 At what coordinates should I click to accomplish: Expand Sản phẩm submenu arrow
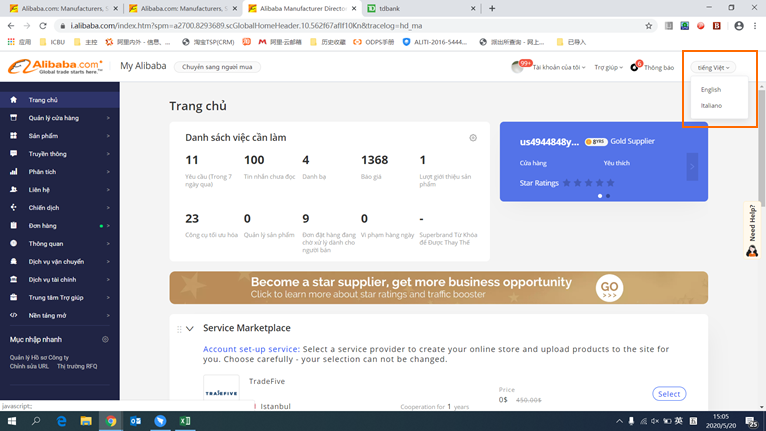[x=108, y=136]
